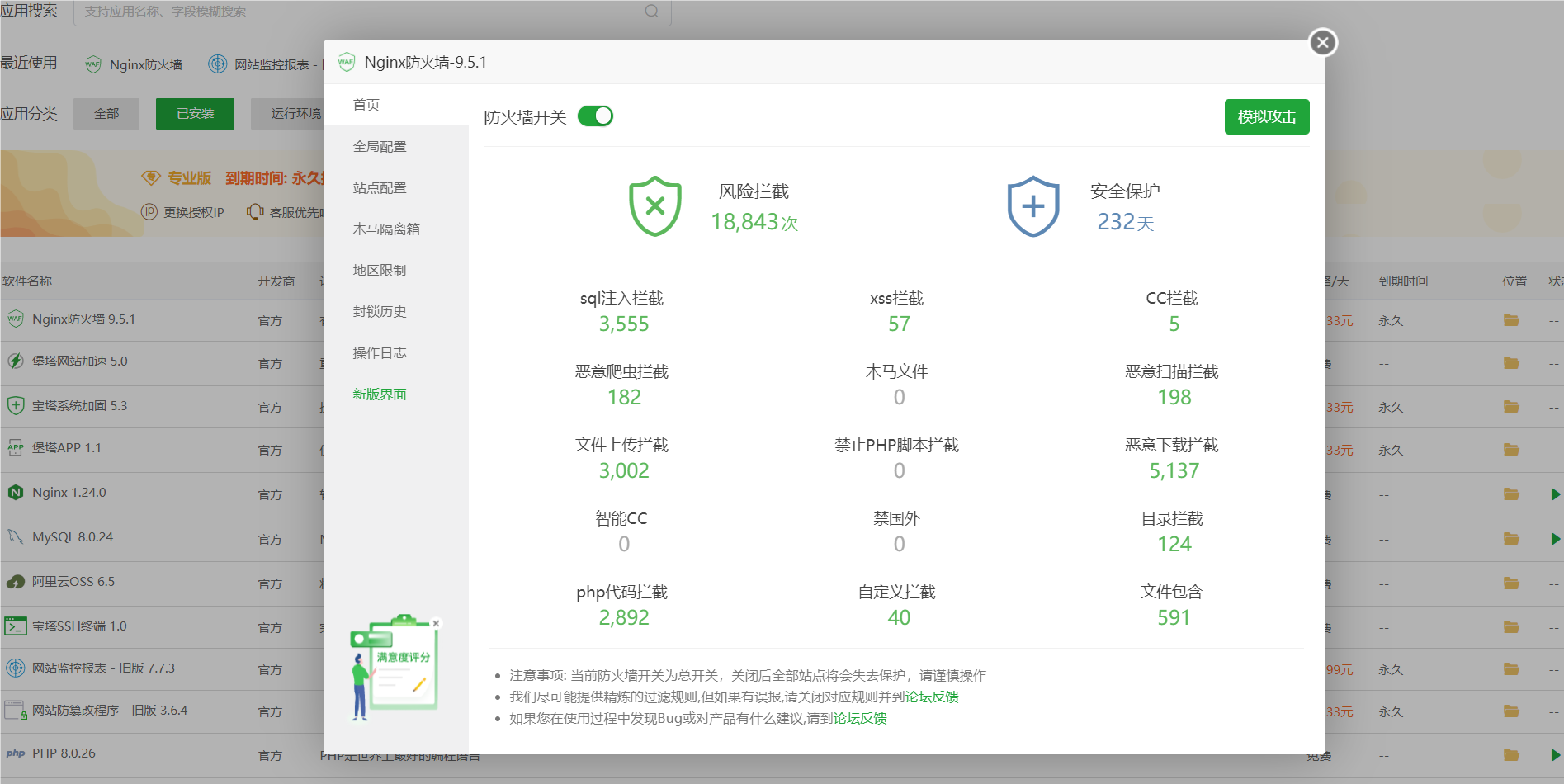Open folder location for 阿里云OSS row
1564x784 pixels.
tap(1511, 583)
